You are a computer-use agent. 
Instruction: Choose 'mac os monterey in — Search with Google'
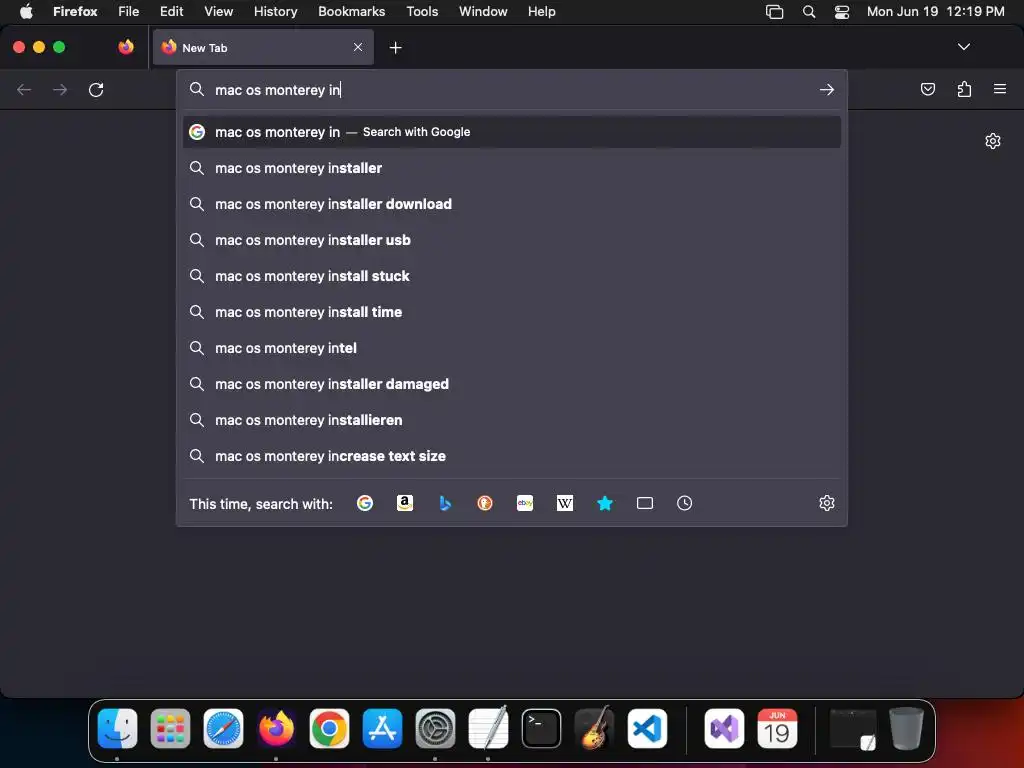click(x=512, y=132)
